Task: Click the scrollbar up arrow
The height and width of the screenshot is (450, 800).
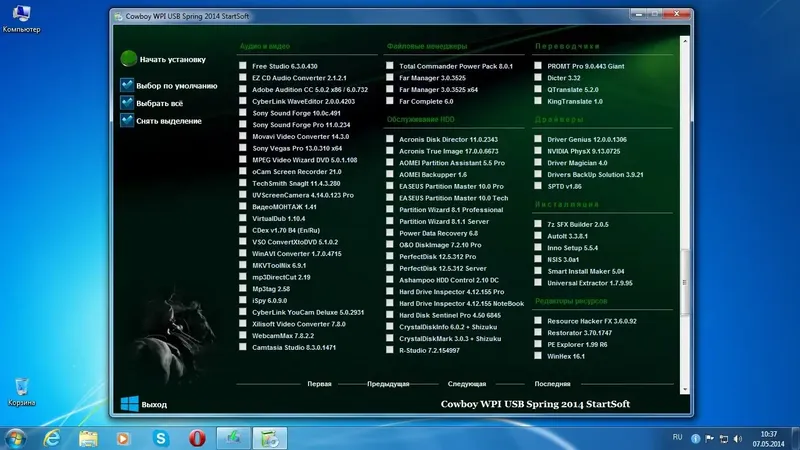Action: [685, 41]
